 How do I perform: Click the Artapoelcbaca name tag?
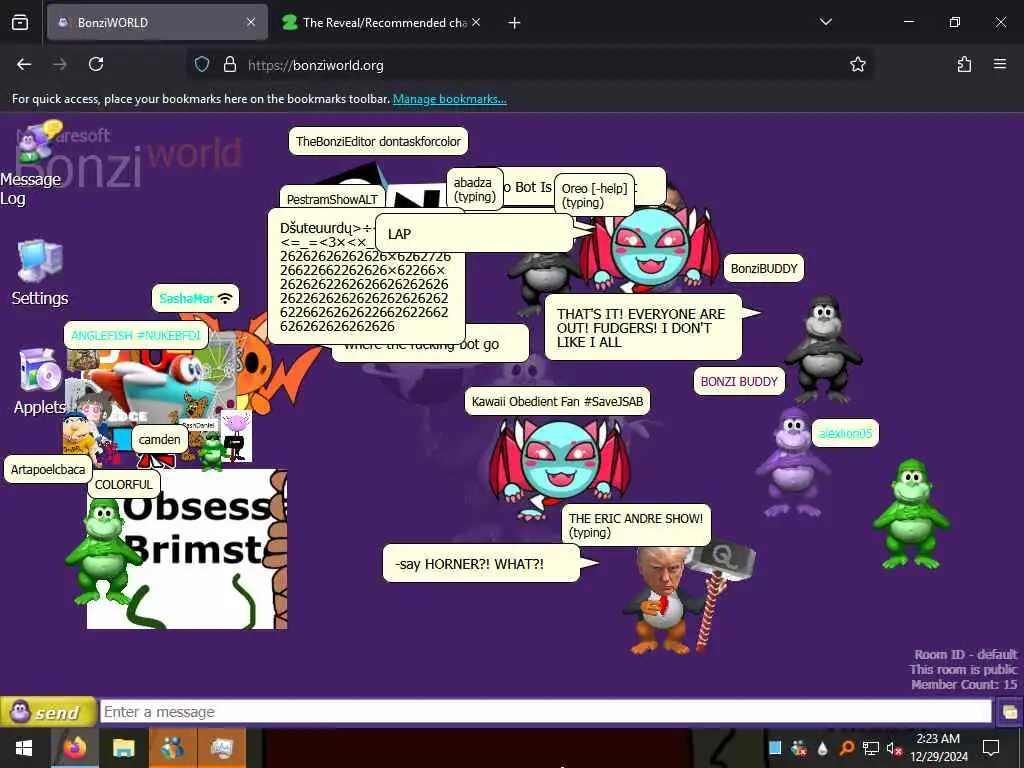(48, 470)
